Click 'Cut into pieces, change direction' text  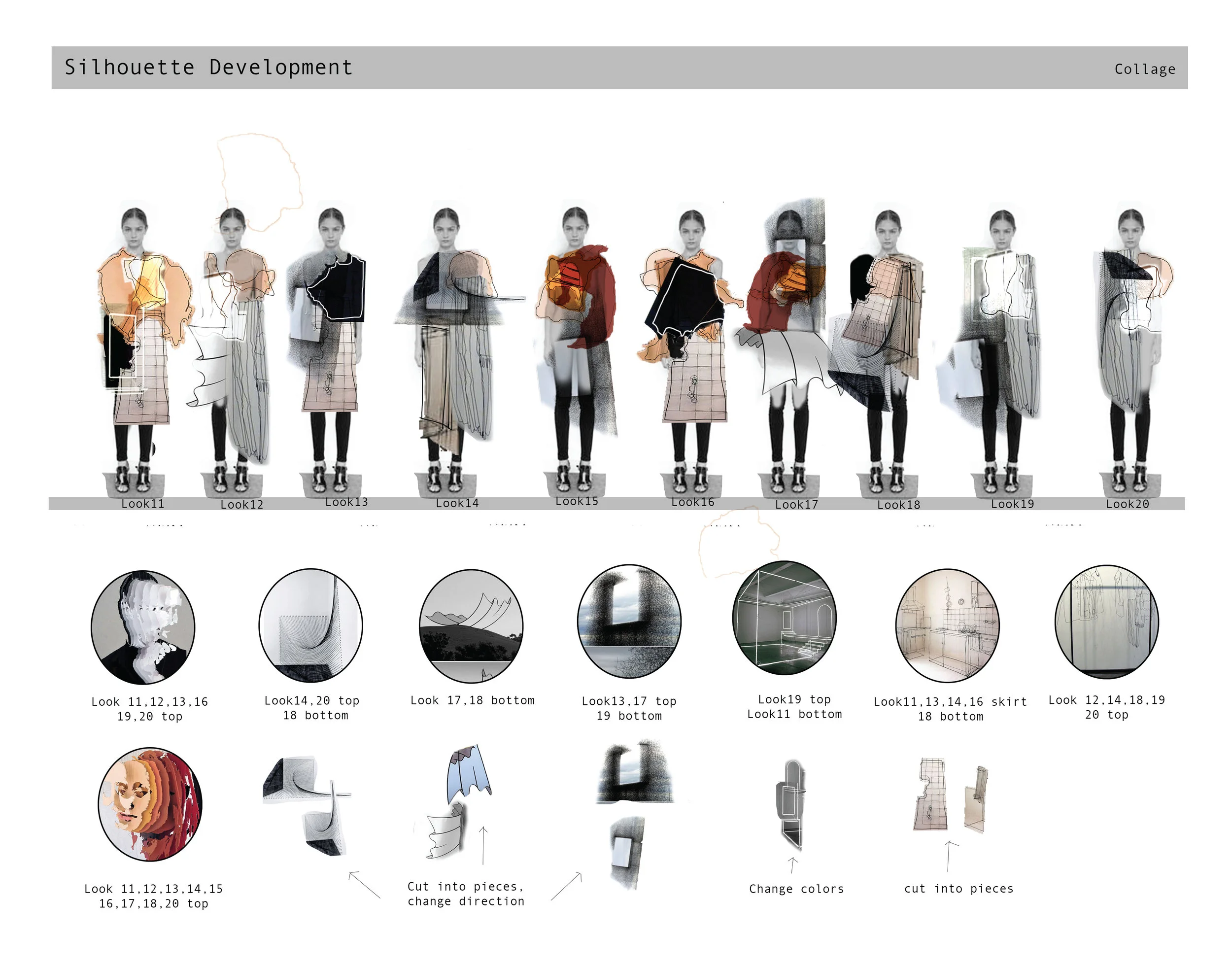click(465, 894)
